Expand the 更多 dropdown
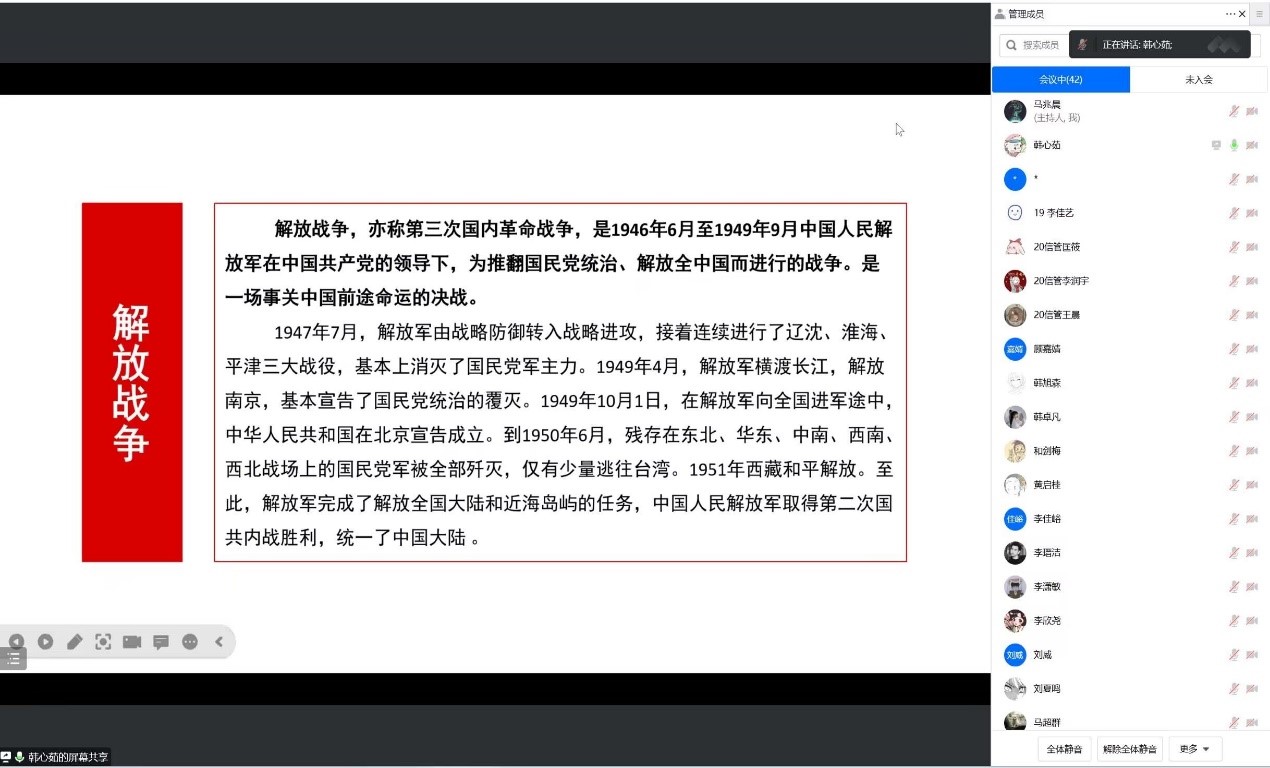Viewport: 1270px width, 768px height. 1195,749
